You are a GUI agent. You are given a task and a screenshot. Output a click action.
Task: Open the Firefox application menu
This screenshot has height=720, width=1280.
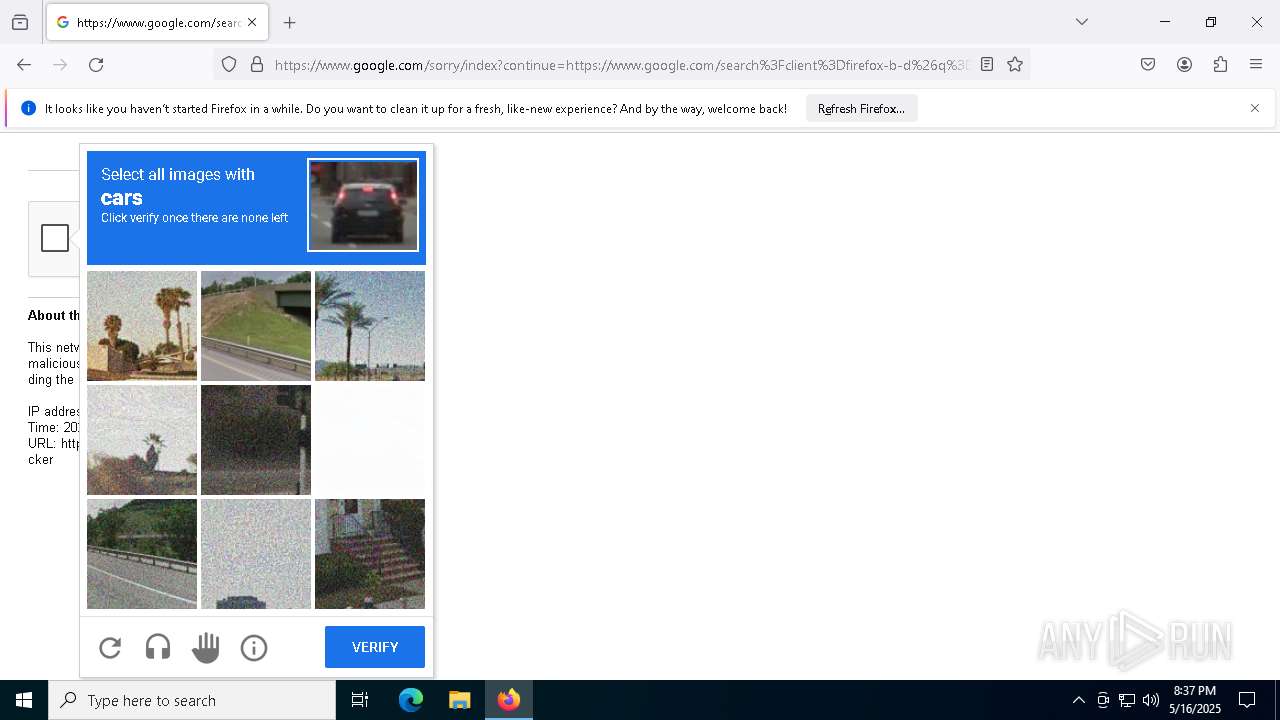tap(1256, 65)
